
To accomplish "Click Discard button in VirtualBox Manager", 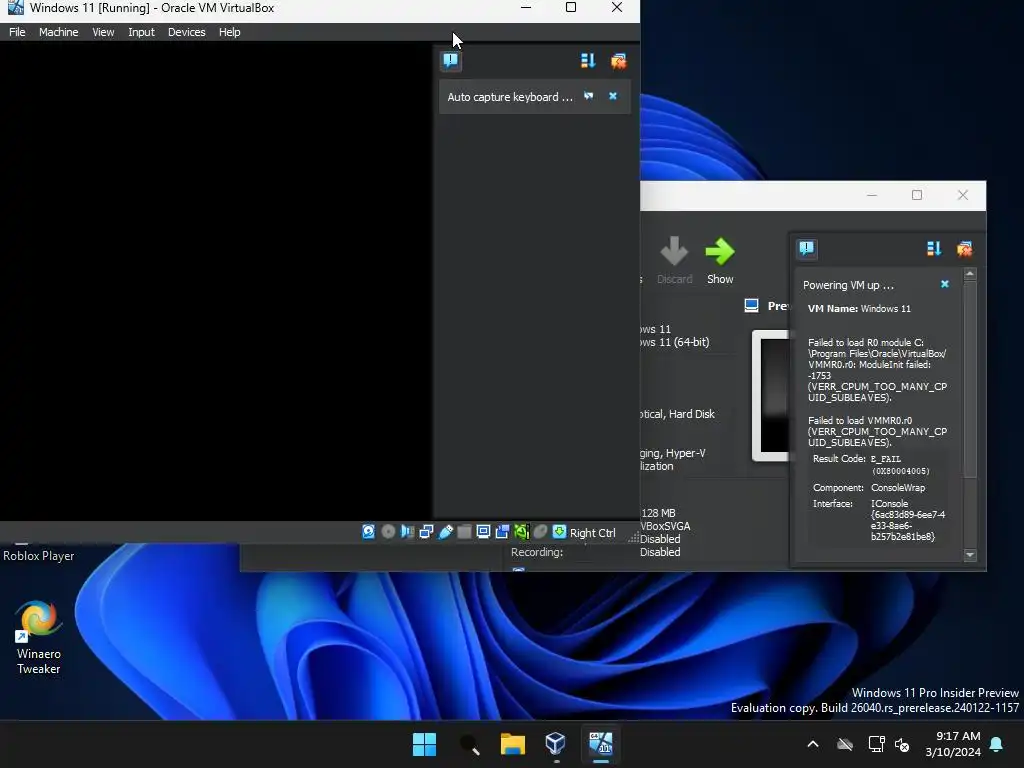I will [x=674, y=261].
